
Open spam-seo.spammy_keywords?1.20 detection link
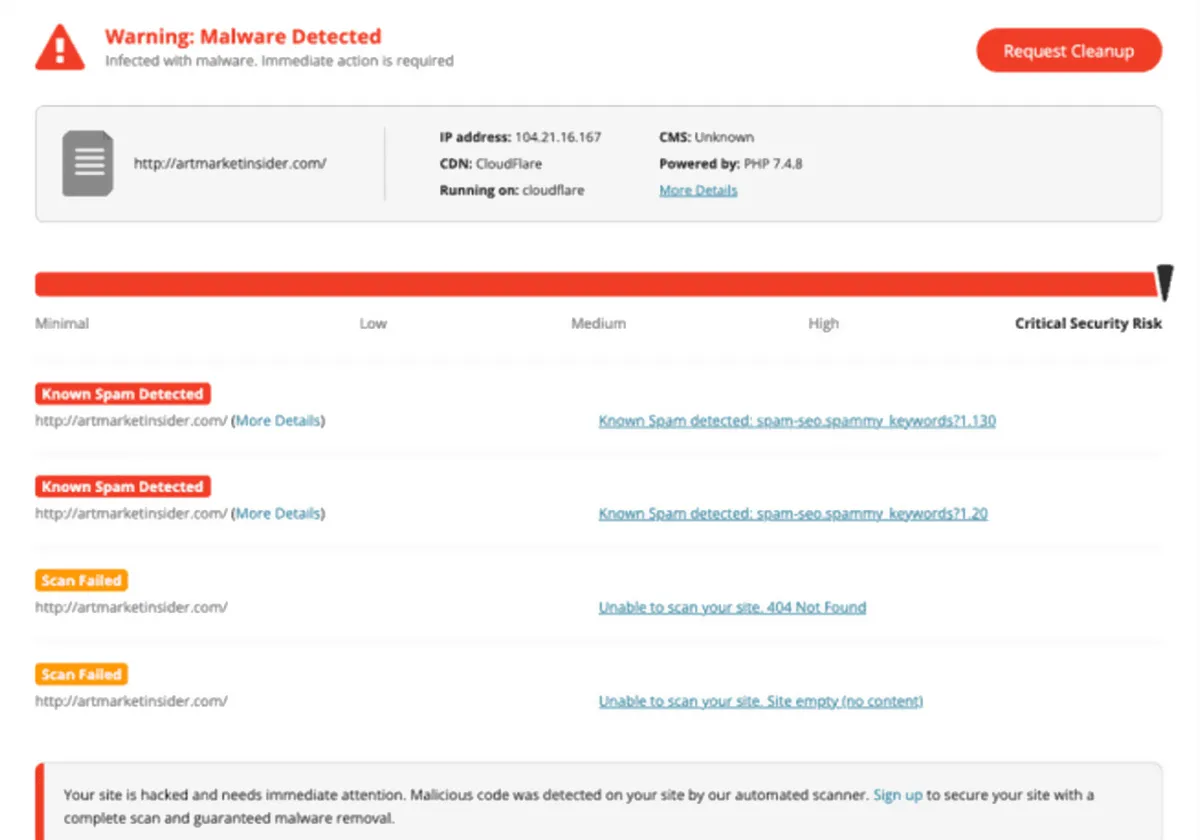(x=793, y=514)
